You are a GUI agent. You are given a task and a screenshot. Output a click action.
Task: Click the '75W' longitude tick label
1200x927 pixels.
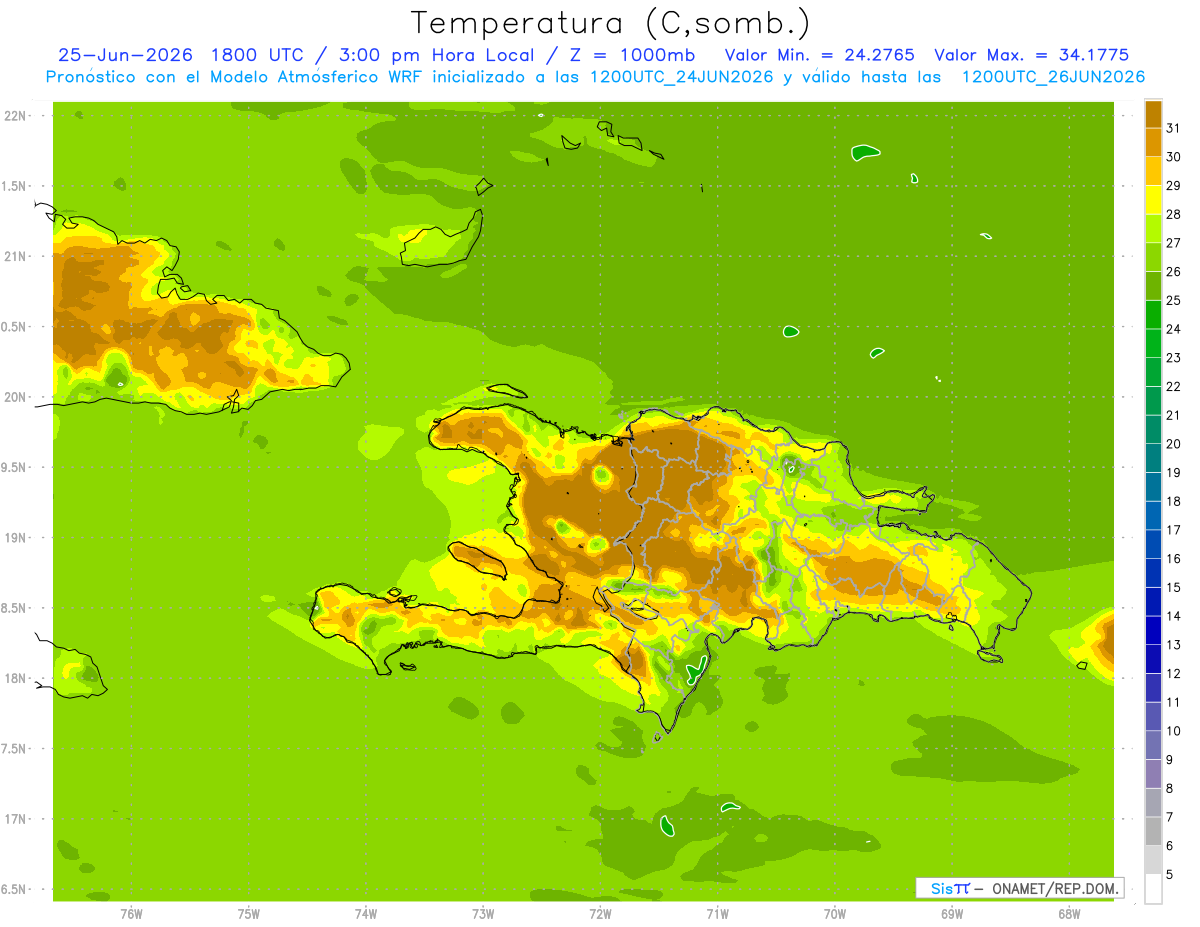[249, 913]
